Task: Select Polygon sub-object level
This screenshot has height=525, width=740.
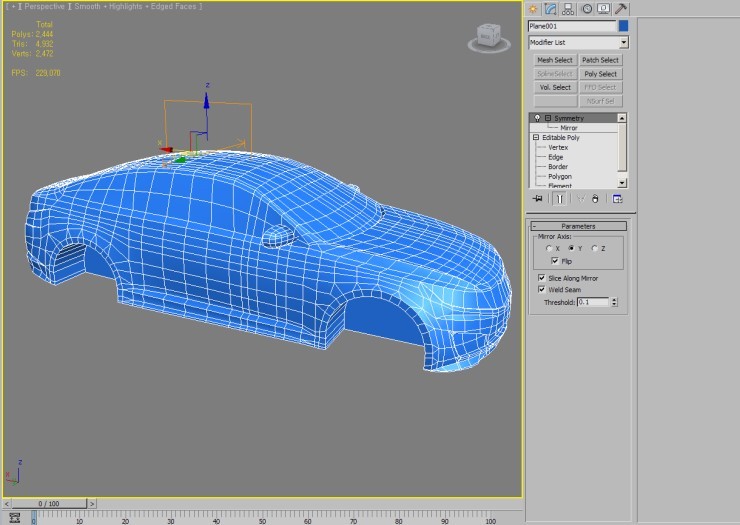Action: [560, 177]
